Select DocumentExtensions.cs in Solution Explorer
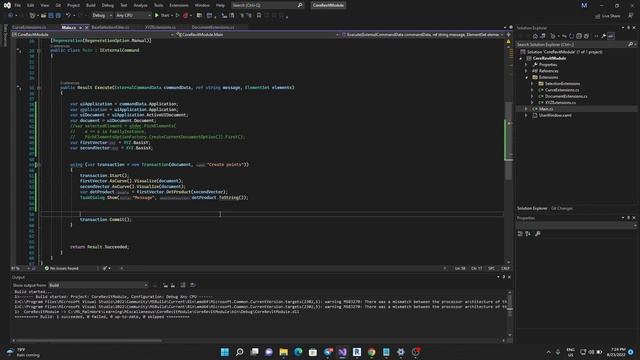Viewport: 640px width, 360px height. (566, 96)
